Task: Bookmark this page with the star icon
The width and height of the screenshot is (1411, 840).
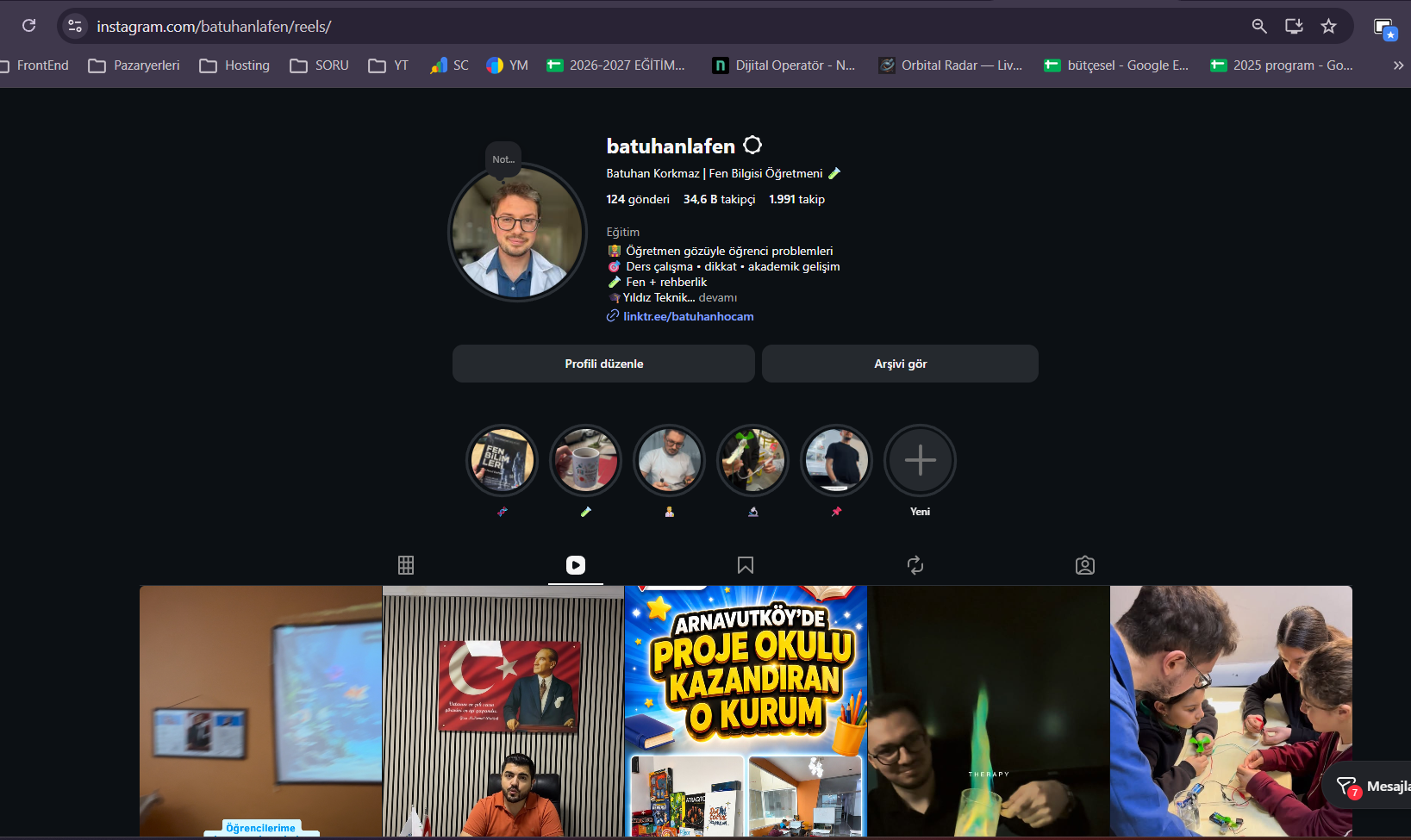Action: (1328, 26)
